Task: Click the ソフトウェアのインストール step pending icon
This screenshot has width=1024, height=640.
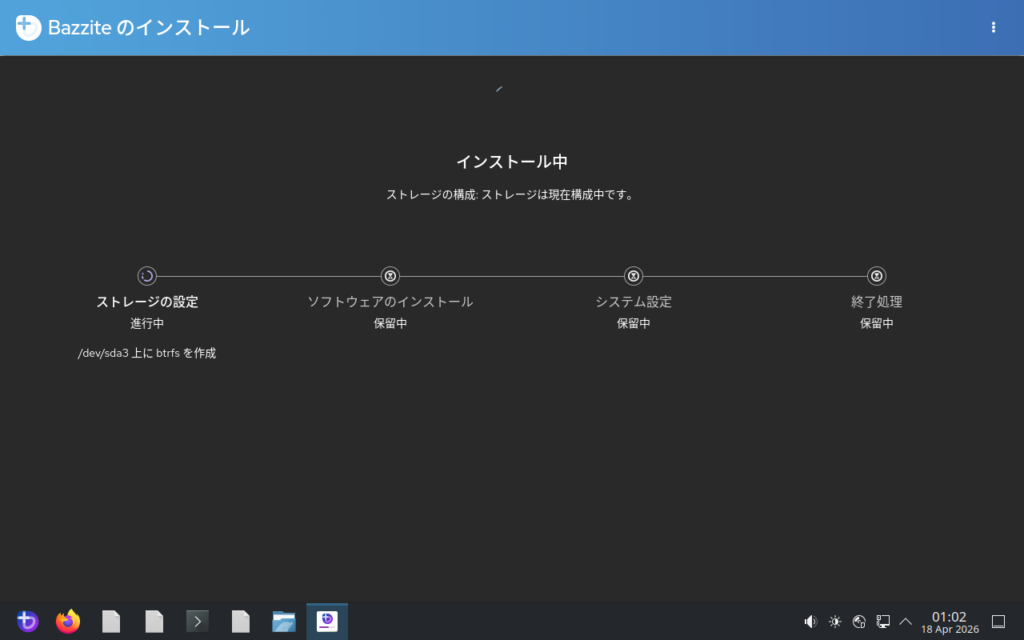Action: coord(390,276)
